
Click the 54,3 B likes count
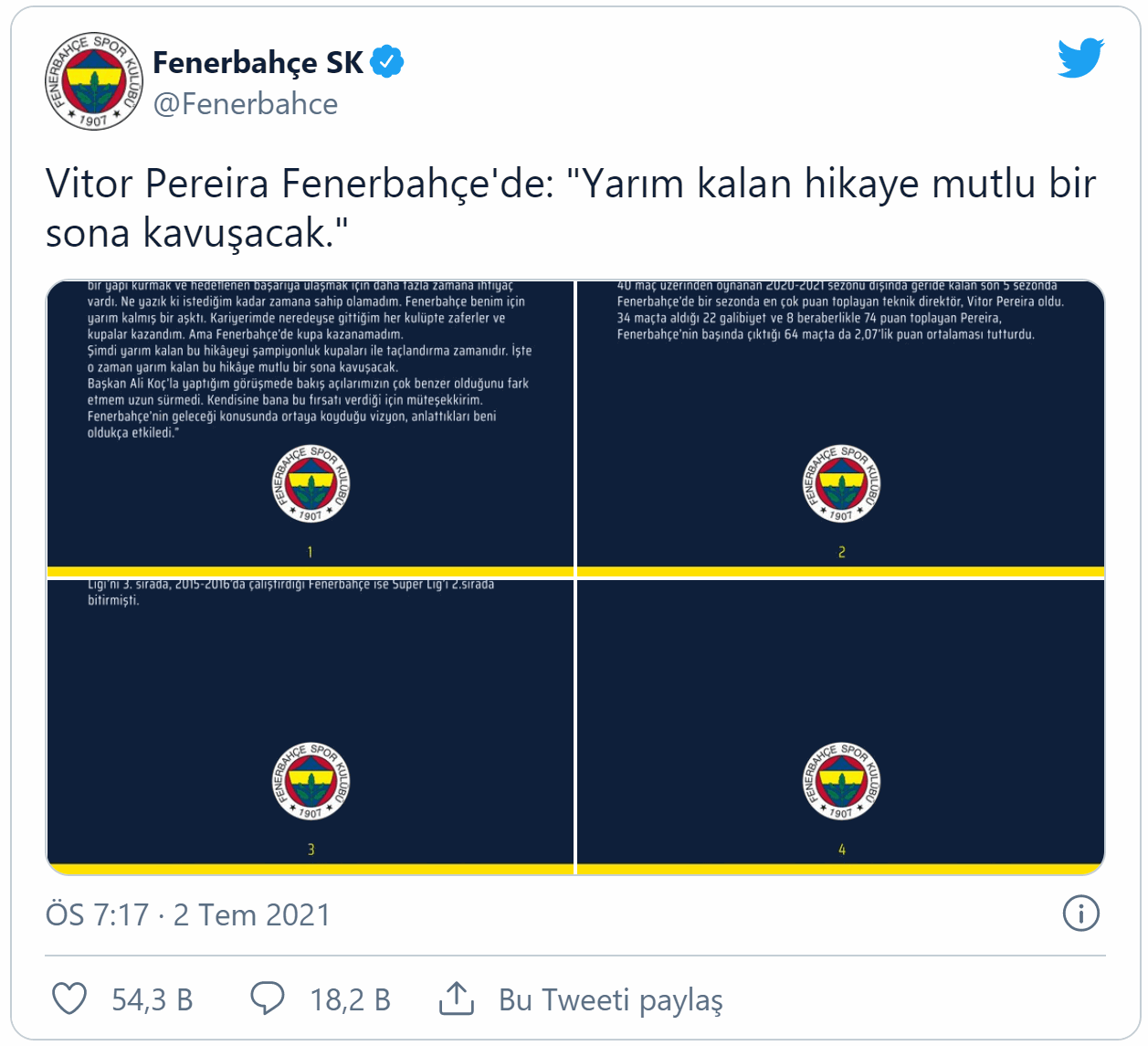tap(153, 999)
